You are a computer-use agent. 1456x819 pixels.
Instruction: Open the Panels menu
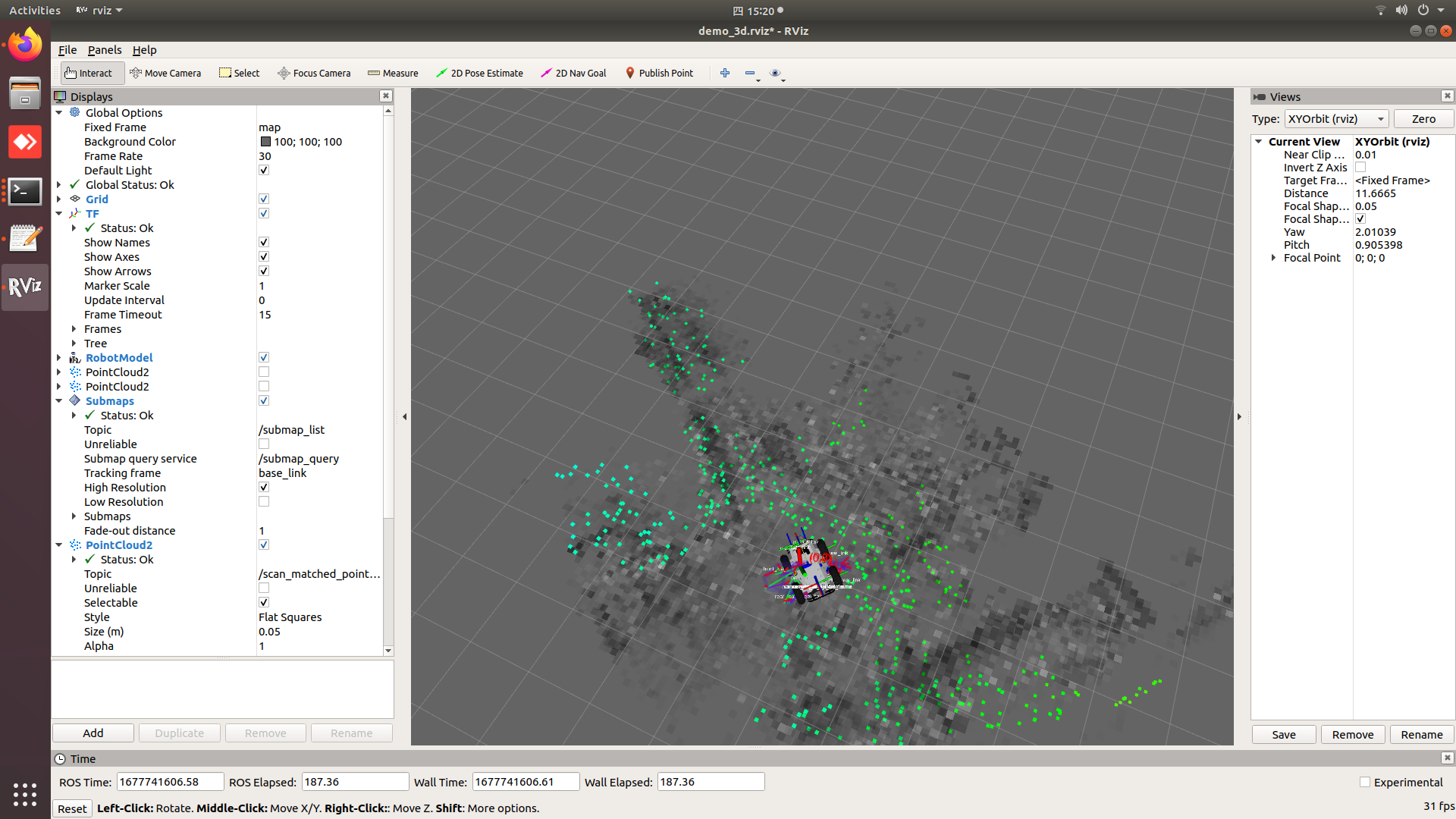104,50
